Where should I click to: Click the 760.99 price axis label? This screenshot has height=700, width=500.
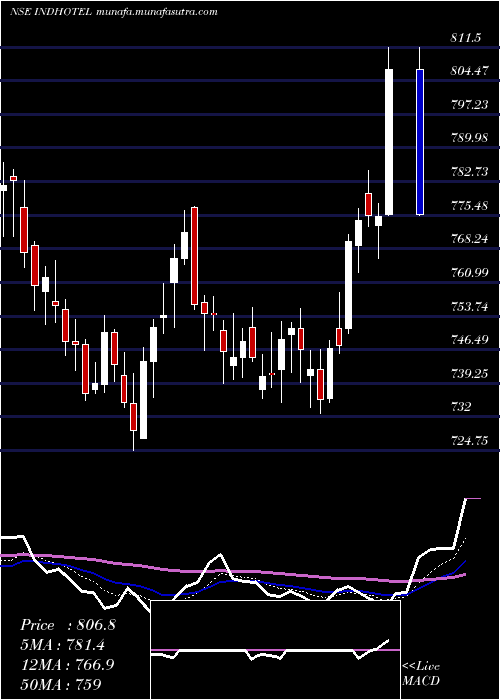coord(469,272)
